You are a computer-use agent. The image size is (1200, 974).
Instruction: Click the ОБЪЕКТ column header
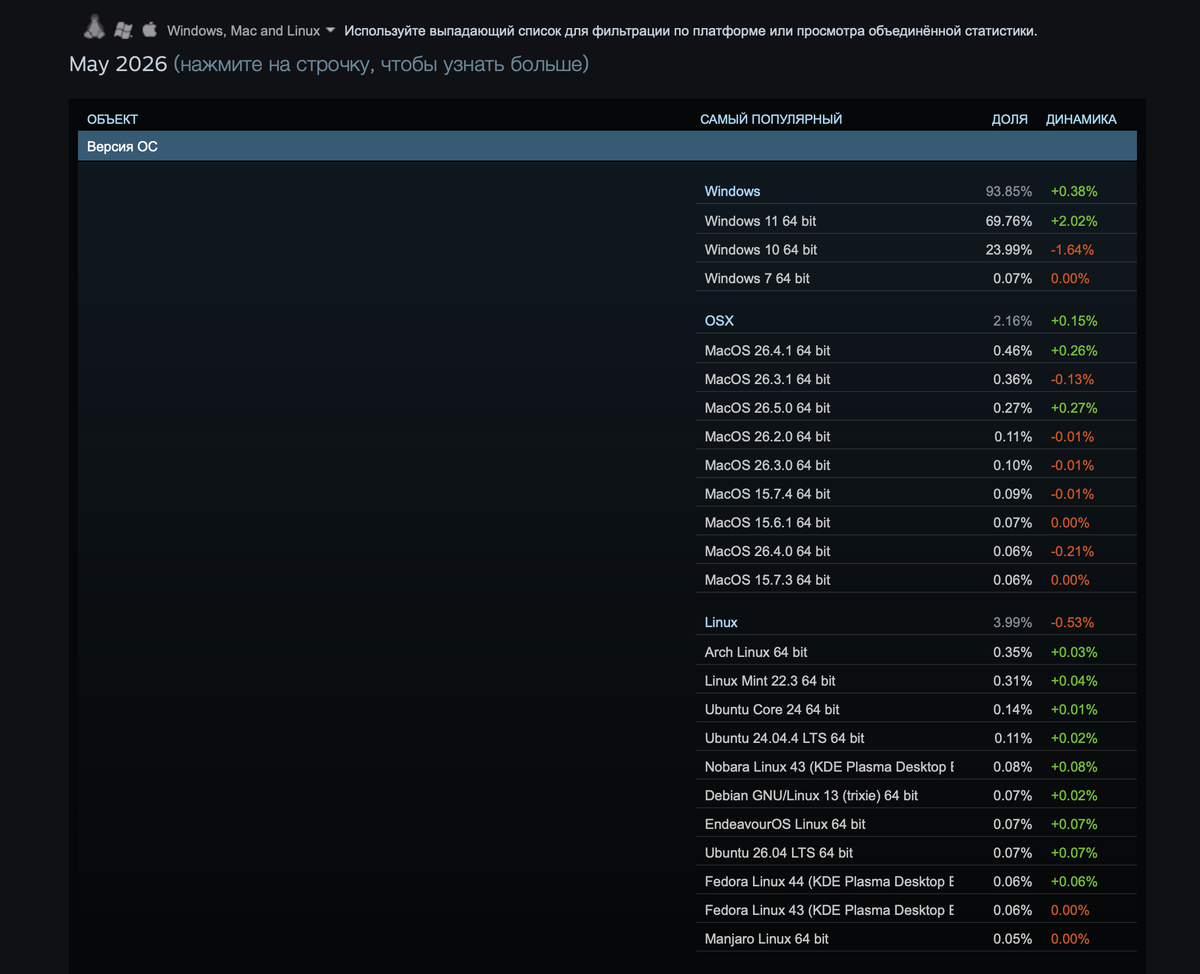[112, 119]
